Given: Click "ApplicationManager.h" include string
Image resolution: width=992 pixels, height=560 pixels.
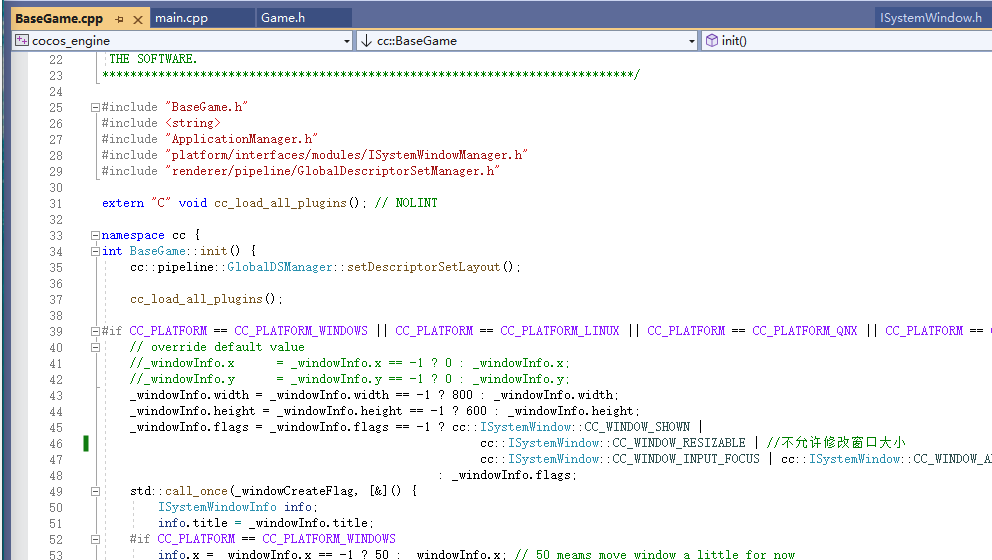Looking at the screenshot, I should click(x=242, y=139).
